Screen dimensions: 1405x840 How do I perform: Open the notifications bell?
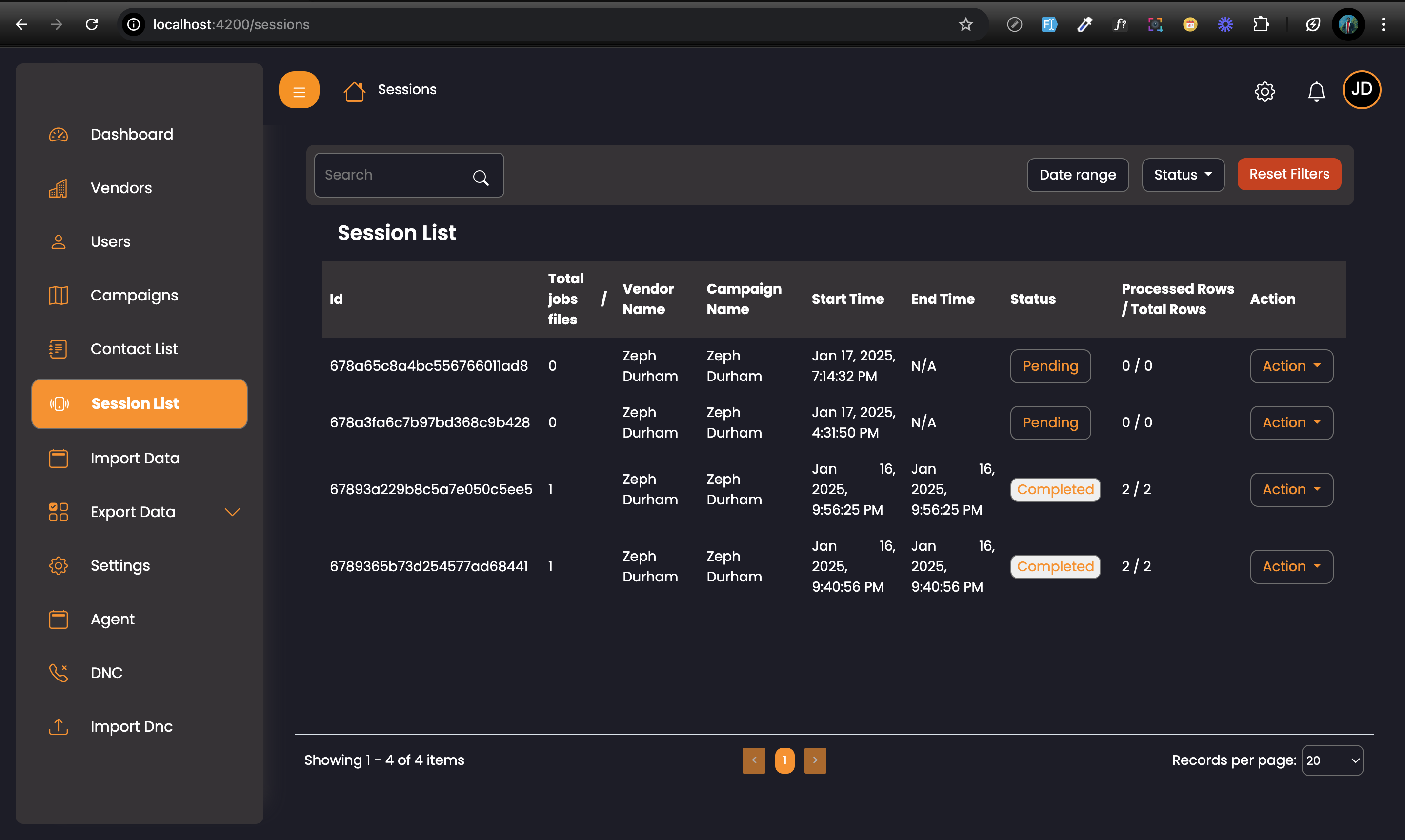click(x=1316, y=91)
